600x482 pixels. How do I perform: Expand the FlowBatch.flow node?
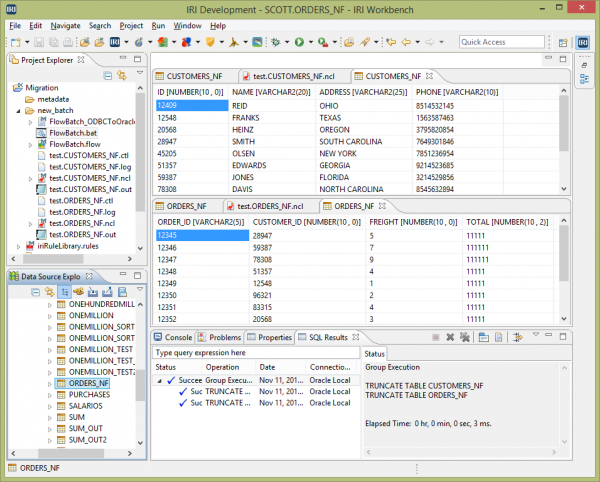(30, 145)
